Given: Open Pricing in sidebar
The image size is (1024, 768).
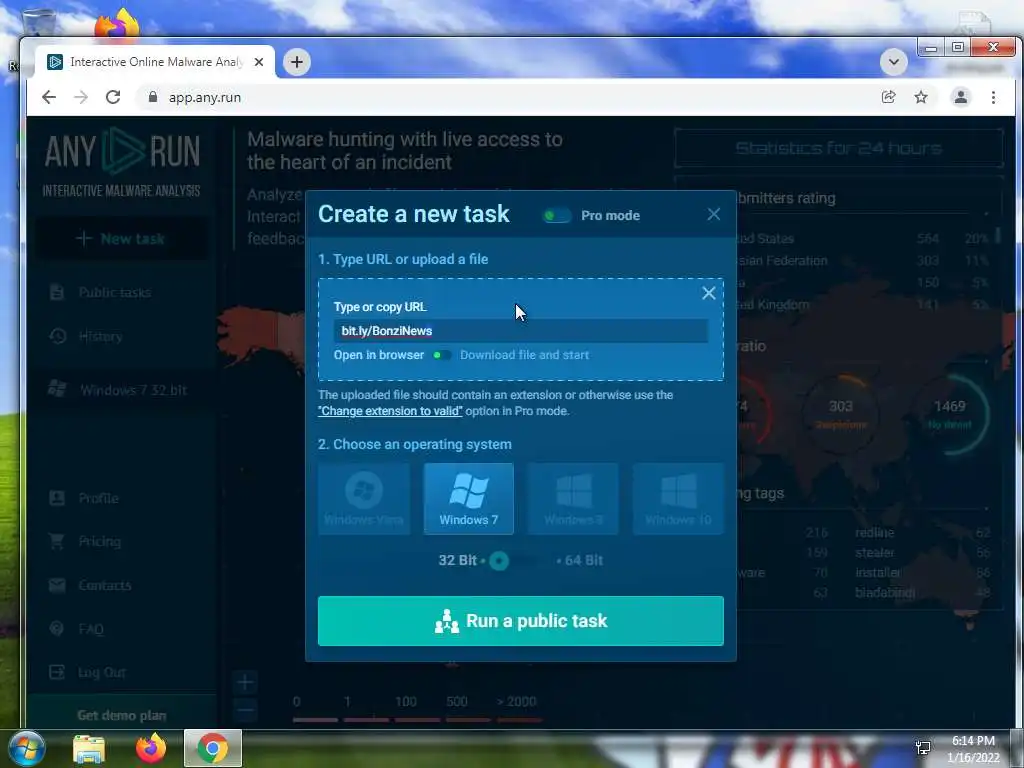Looking at the screenshot, I should point(99,541).
